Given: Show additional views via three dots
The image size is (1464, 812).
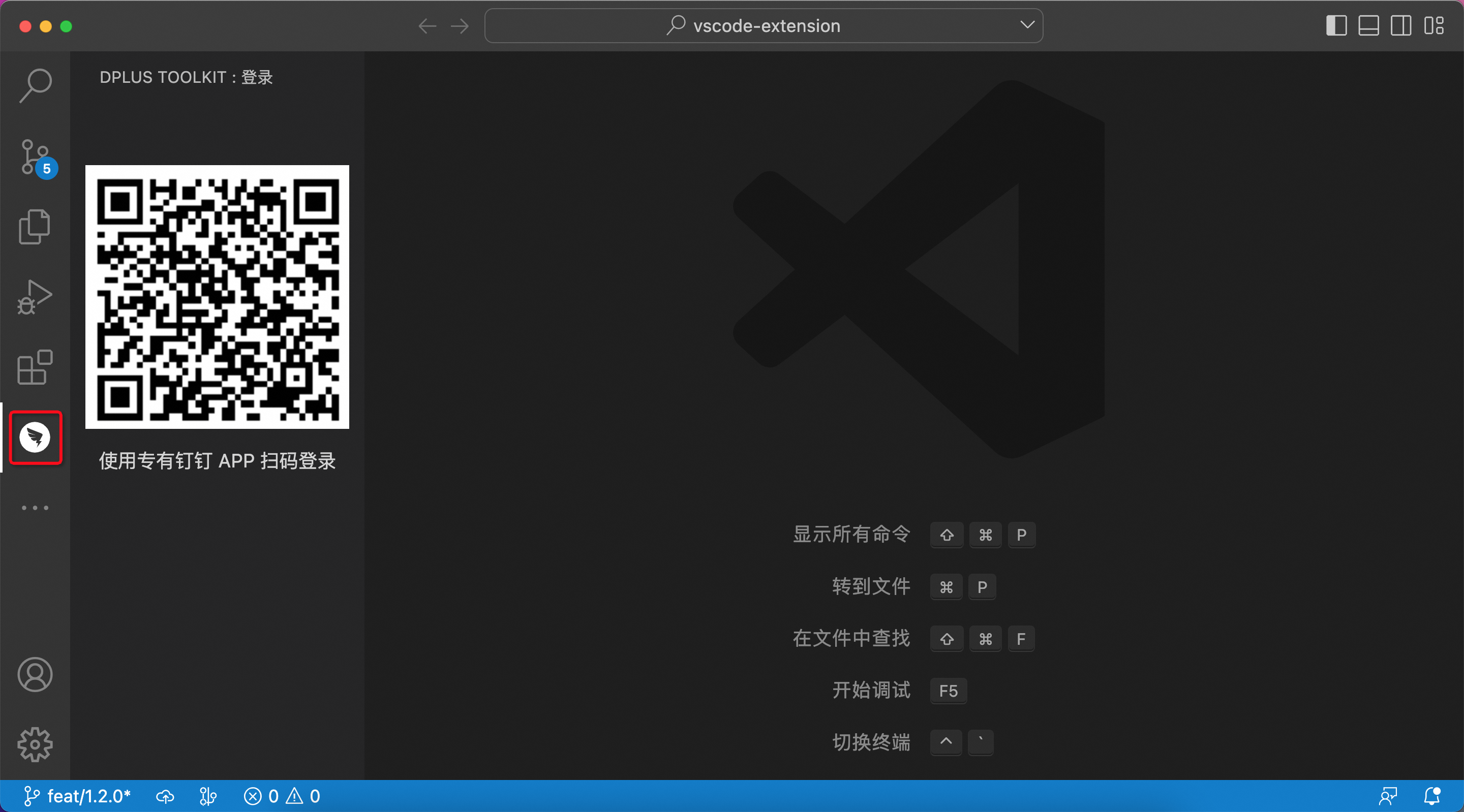Looking at the screenshot, I should pos(35,508).
